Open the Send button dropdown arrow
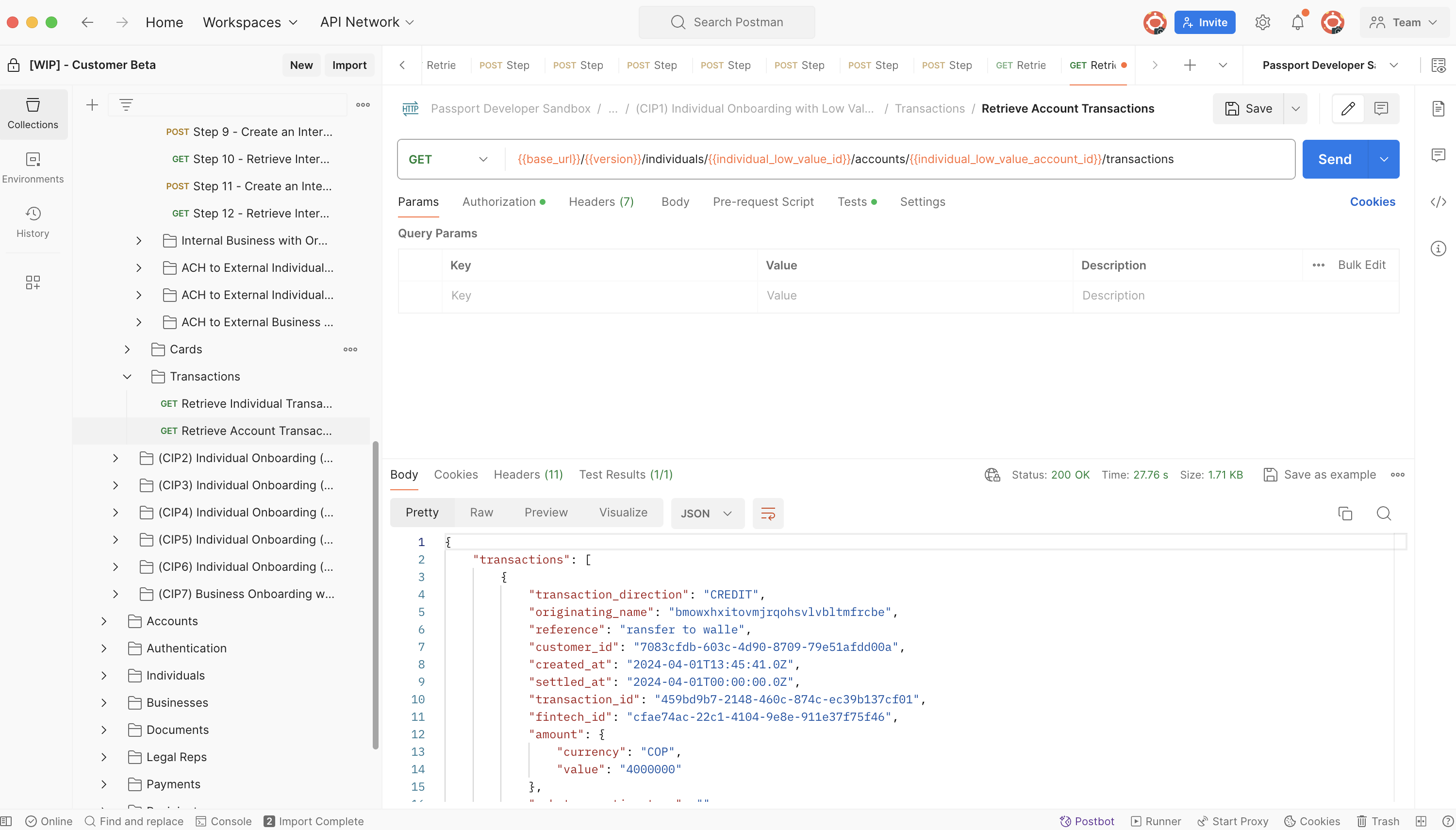The image size is (1456, 830). coord(1384,158)
